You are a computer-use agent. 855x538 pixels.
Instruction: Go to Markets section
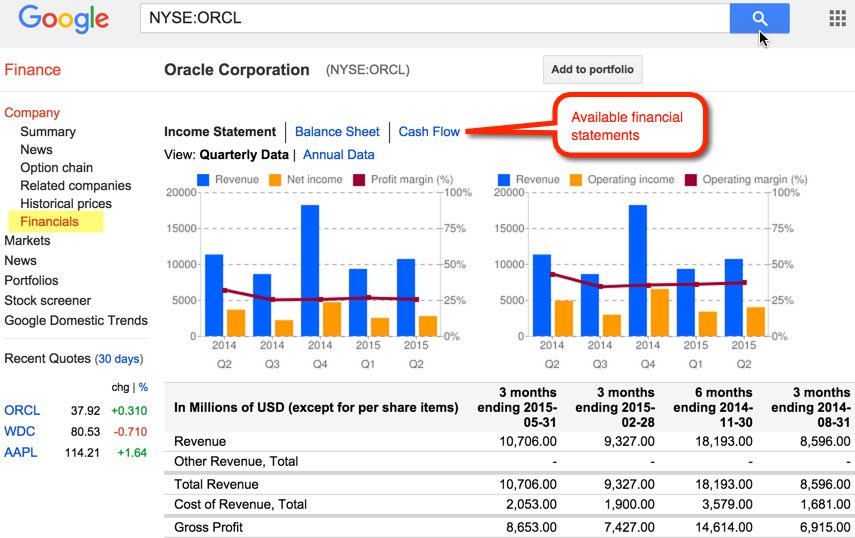pos(27,241)
